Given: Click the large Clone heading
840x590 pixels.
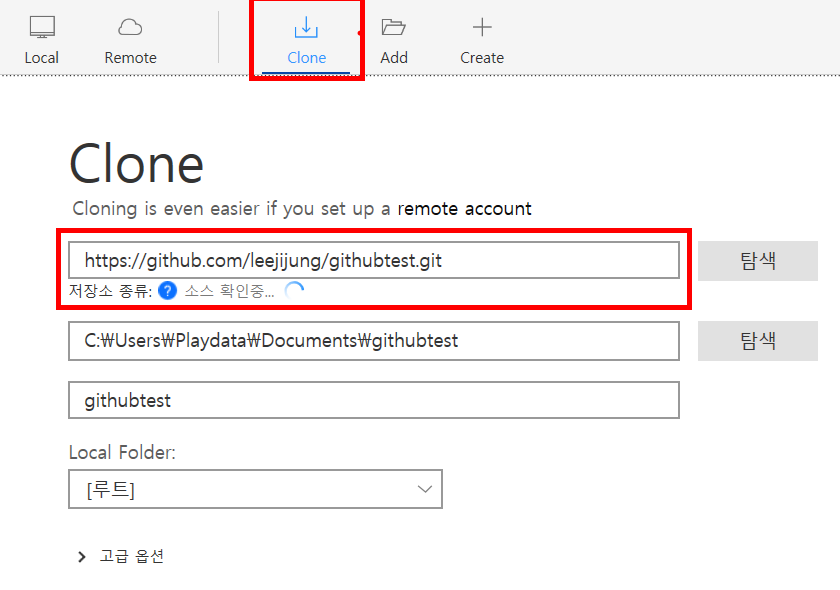Looking at the screenshot, I should (137, 164).
